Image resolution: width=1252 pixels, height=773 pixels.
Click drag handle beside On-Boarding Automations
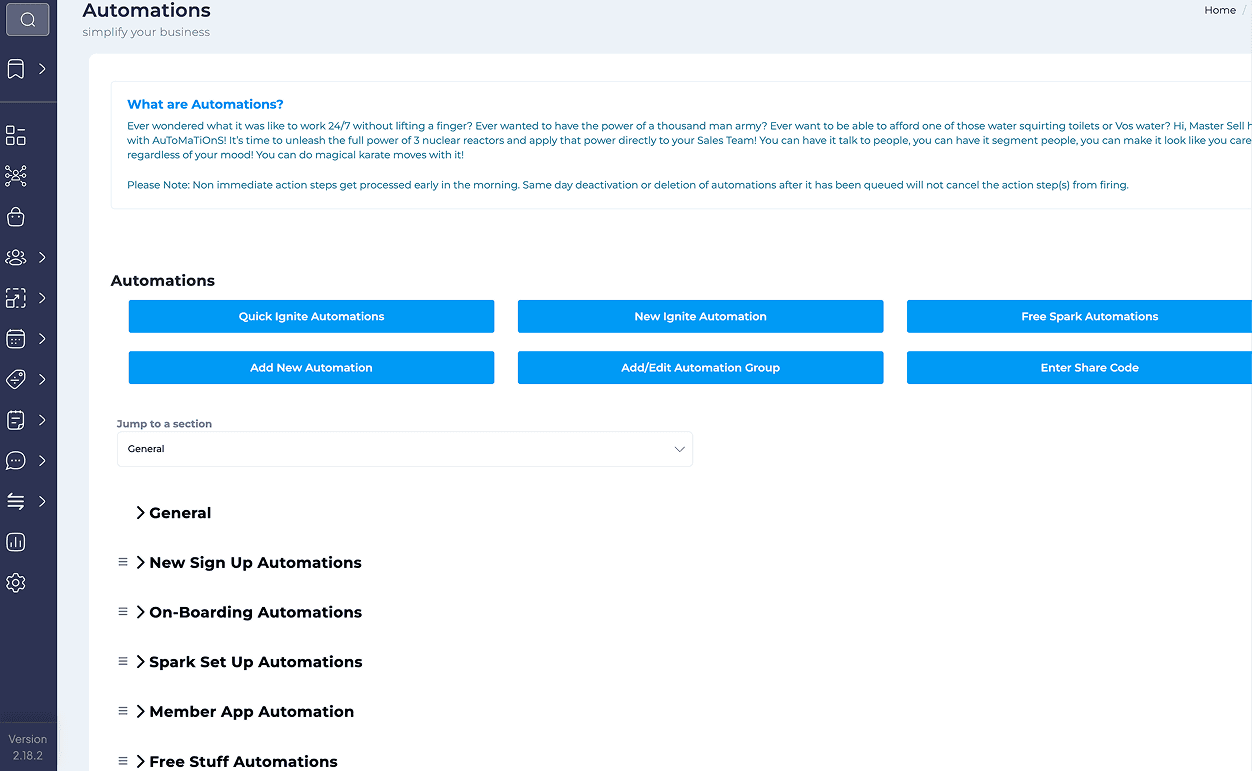(123, 611)
